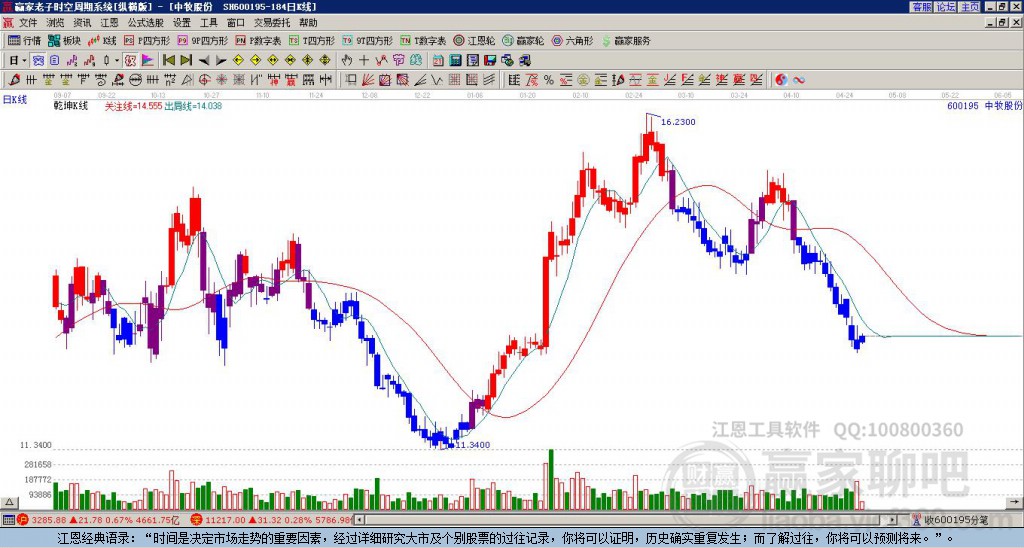Open the 9P四方形 tool
The height and width of the screenshot is (548, 1024).
[x=203, y=40]
